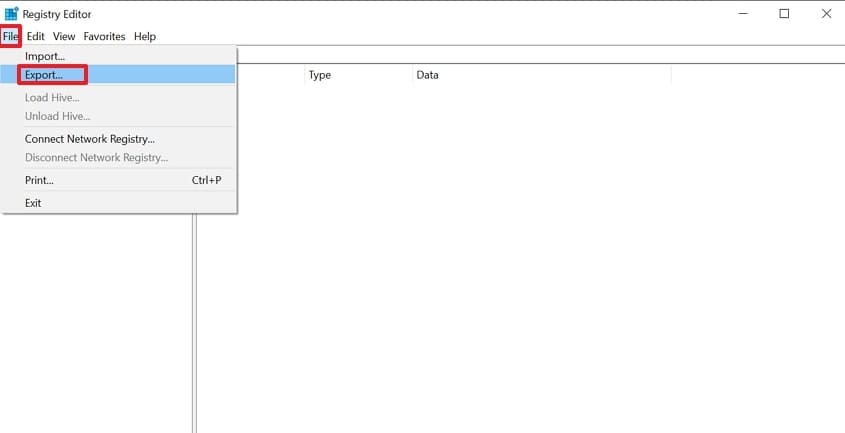Open the Favorites menu
This screenshot has height=433, width=845.
click(x=105, y=37)
